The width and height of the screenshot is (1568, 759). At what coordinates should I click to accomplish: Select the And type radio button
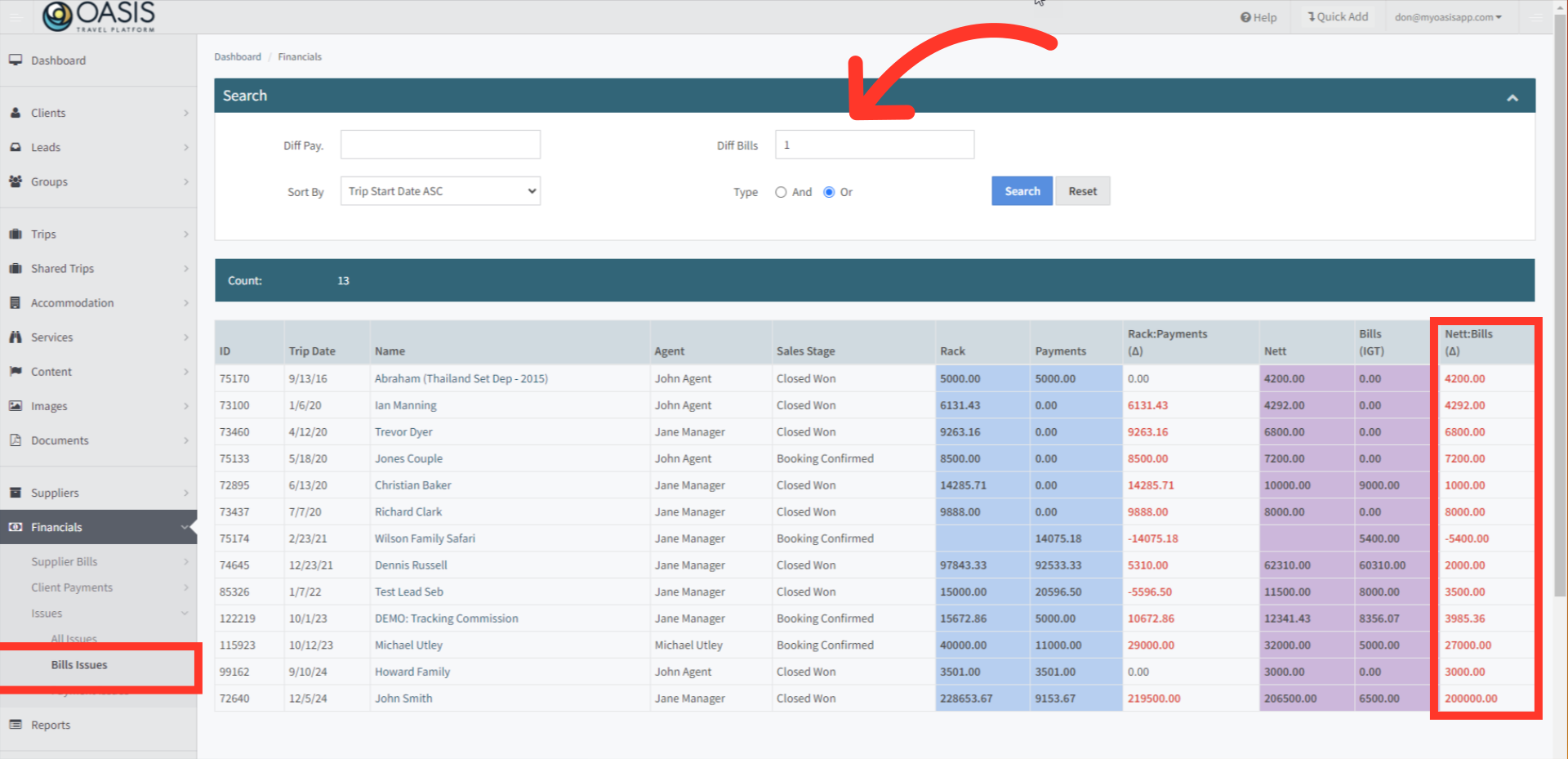click(x=781, y=192)
